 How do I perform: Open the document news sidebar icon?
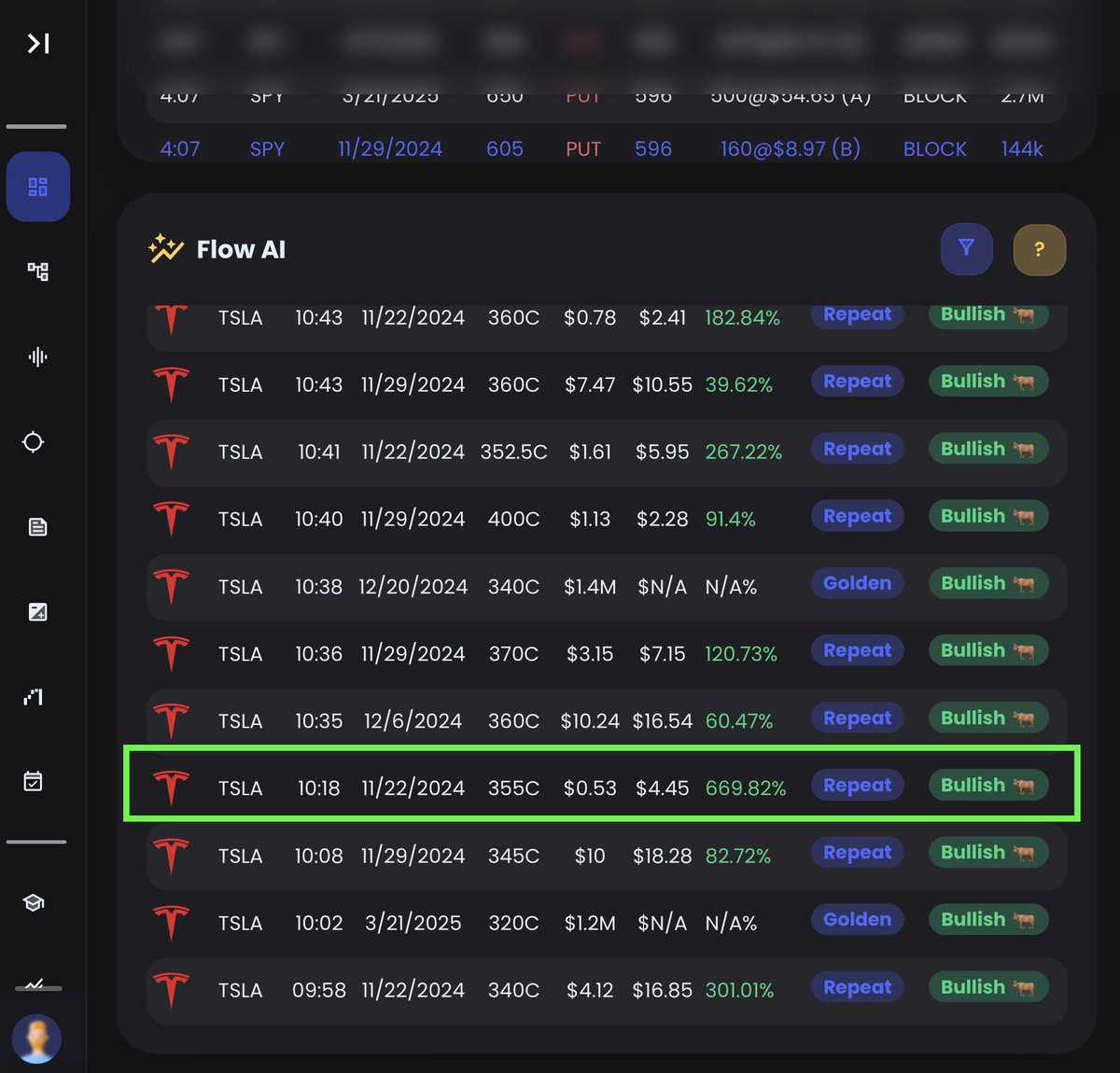(38, 527)
